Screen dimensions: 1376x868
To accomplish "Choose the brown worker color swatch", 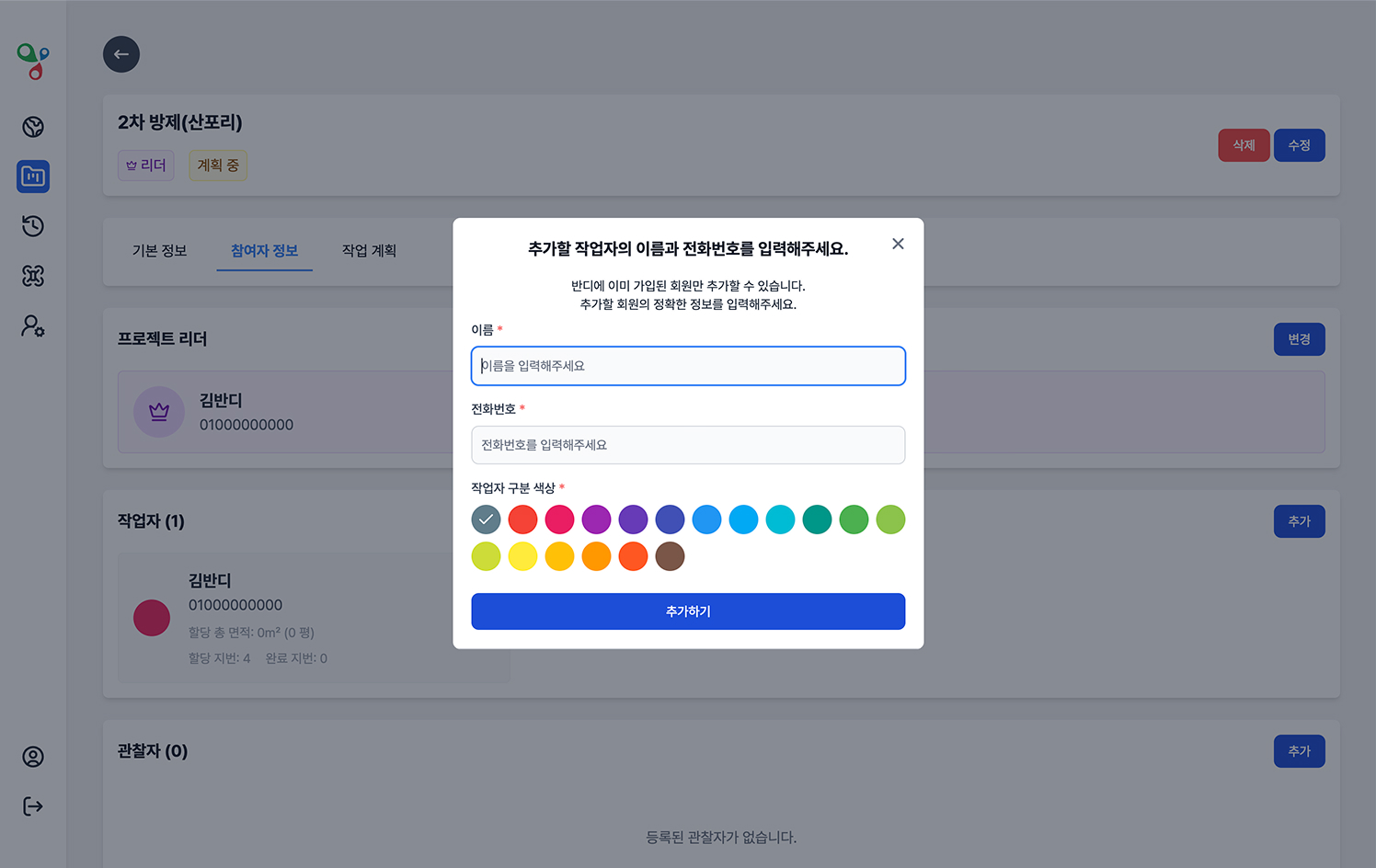I will point(670,556).
